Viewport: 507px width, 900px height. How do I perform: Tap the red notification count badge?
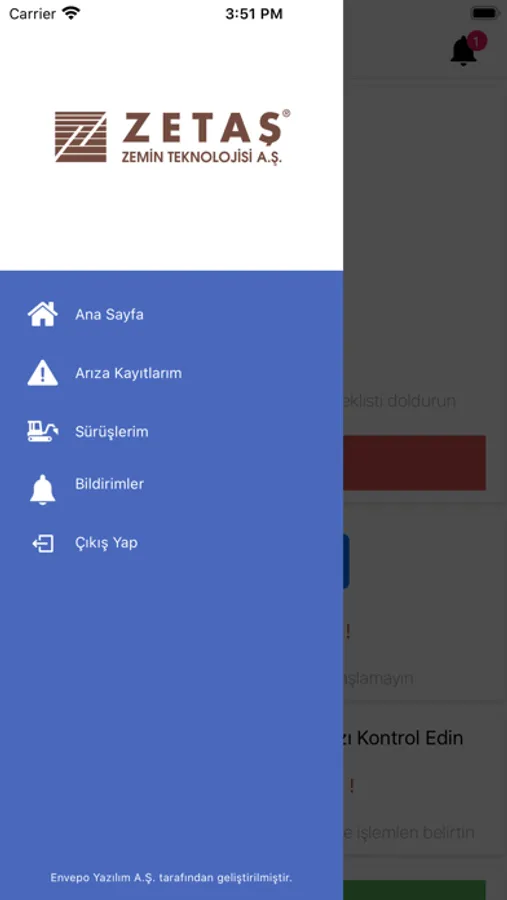477,41
